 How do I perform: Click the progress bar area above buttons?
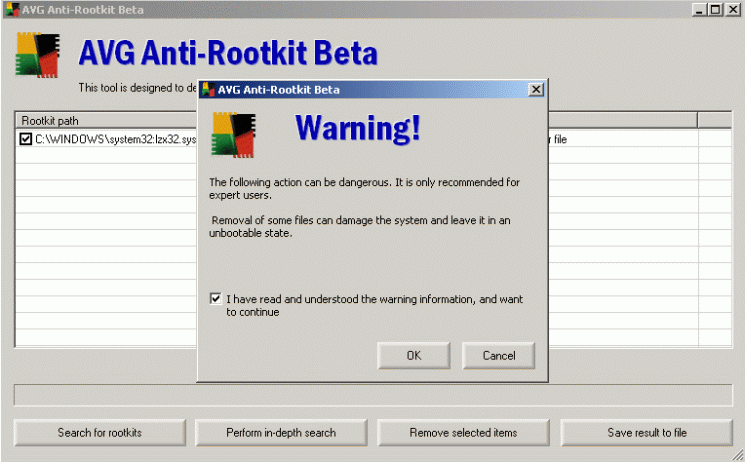[x=373, y=395]
